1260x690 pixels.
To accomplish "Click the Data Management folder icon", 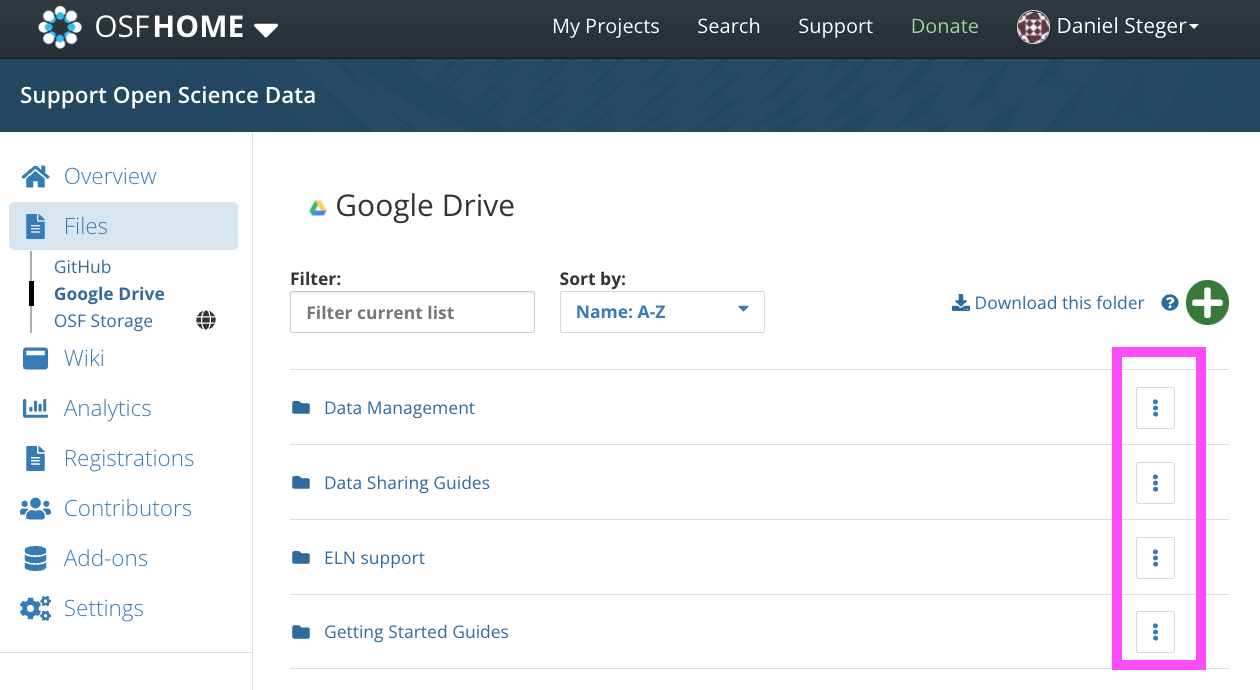I will (x=301, y=408).
